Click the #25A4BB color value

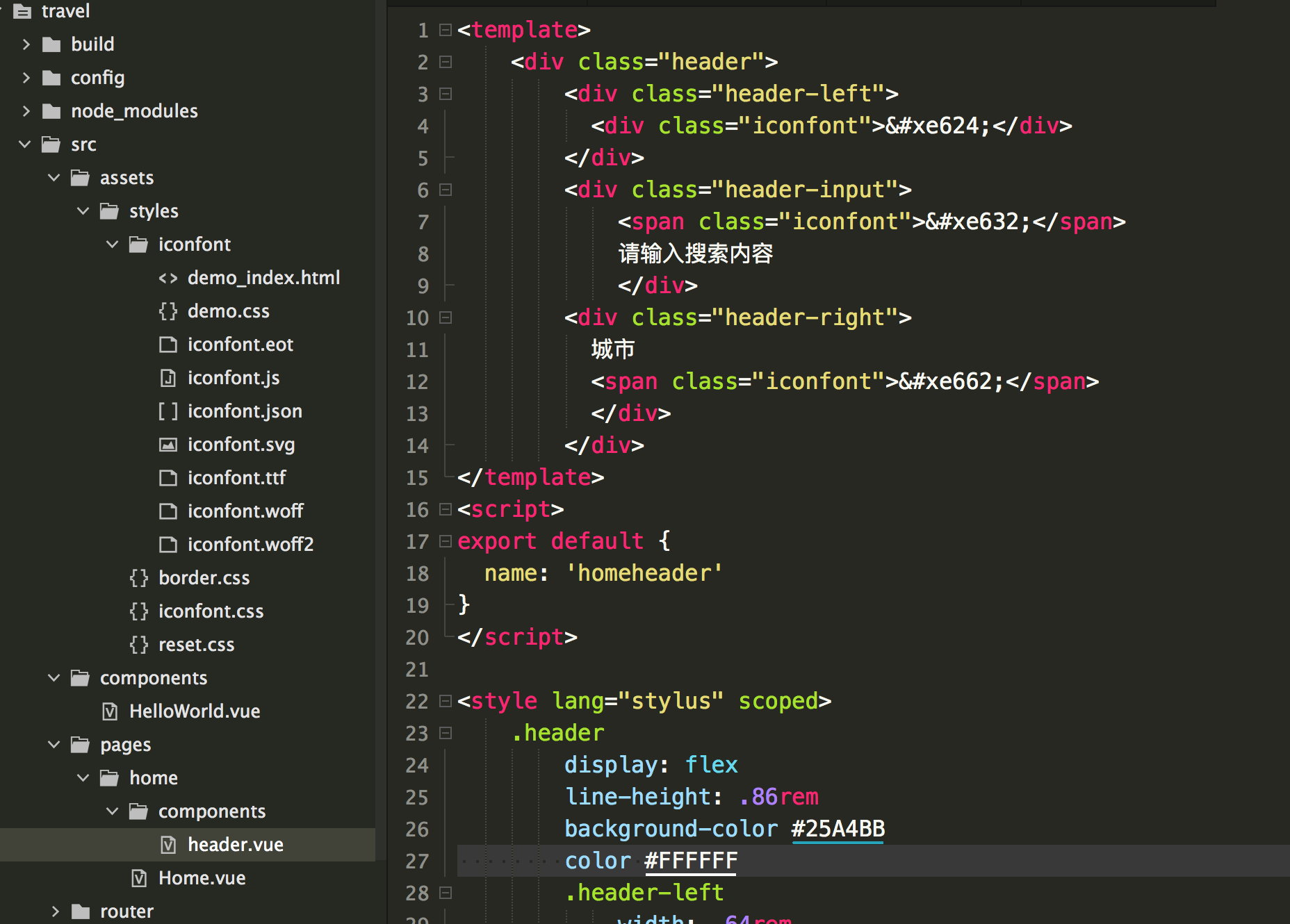click(838, 829)
